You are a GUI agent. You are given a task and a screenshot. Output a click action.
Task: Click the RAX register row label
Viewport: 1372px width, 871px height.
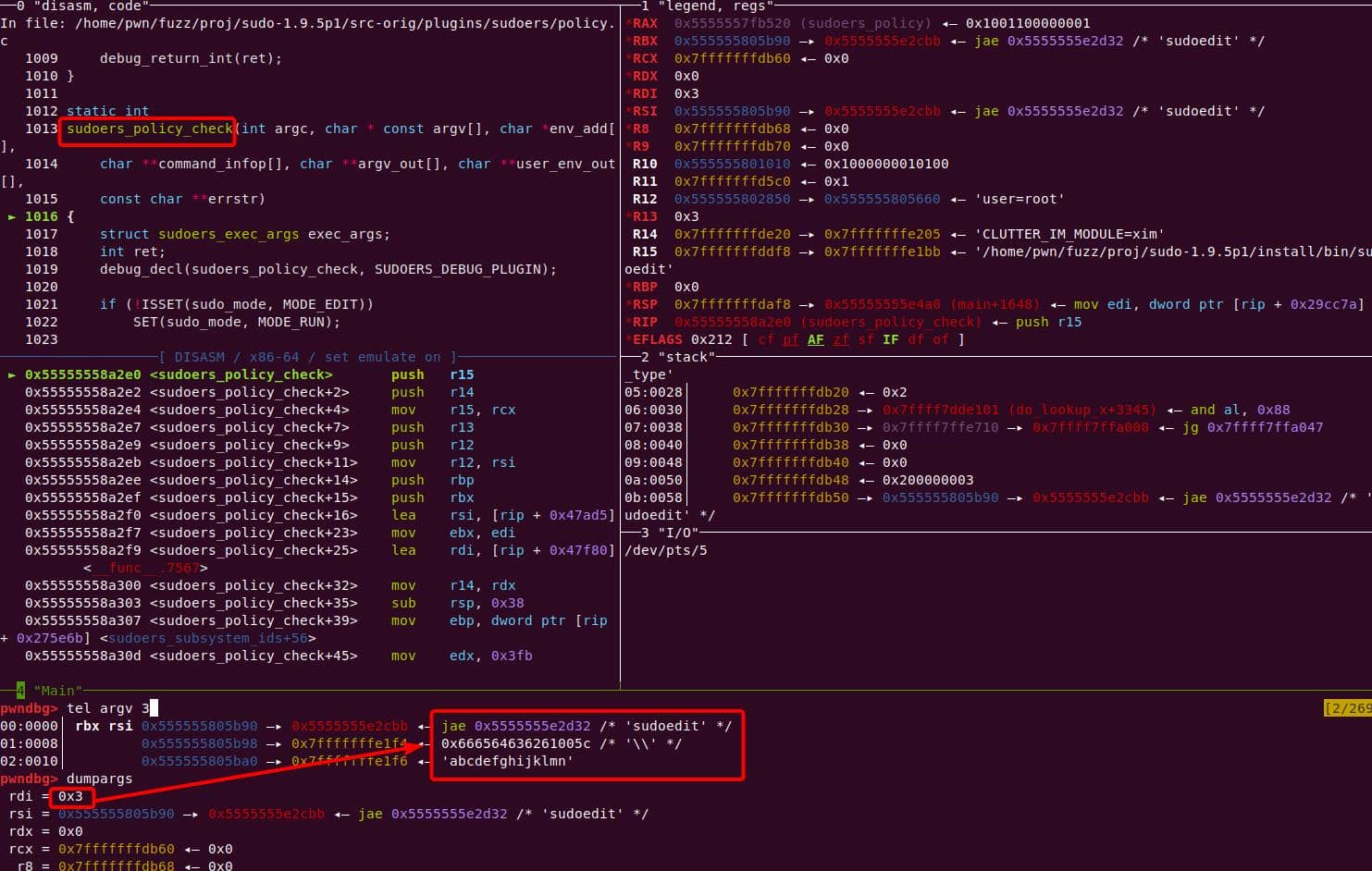click(645, 23)
